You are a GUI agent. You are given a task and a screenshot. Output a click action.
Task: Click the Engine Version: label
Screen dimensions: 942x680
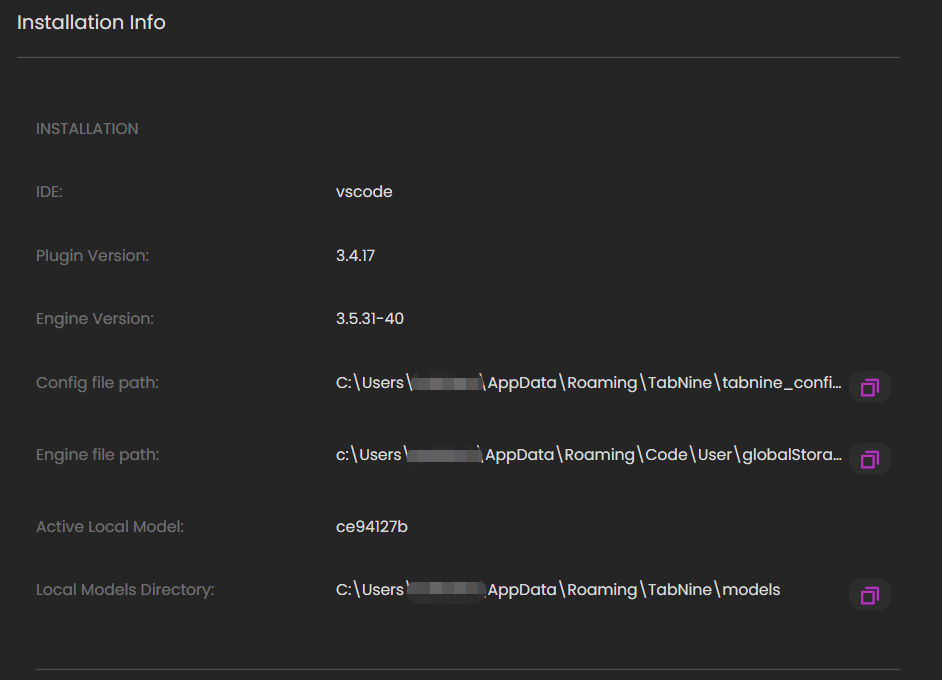coord(95,318)
